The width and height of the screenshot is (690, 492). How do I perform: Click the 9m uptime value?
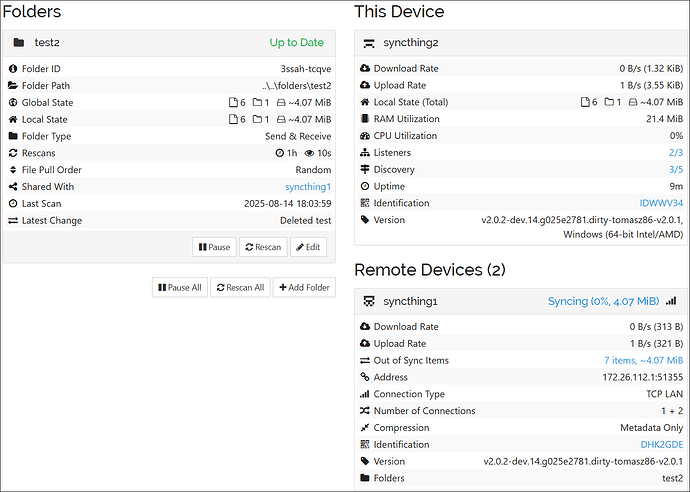coord(676,186)
